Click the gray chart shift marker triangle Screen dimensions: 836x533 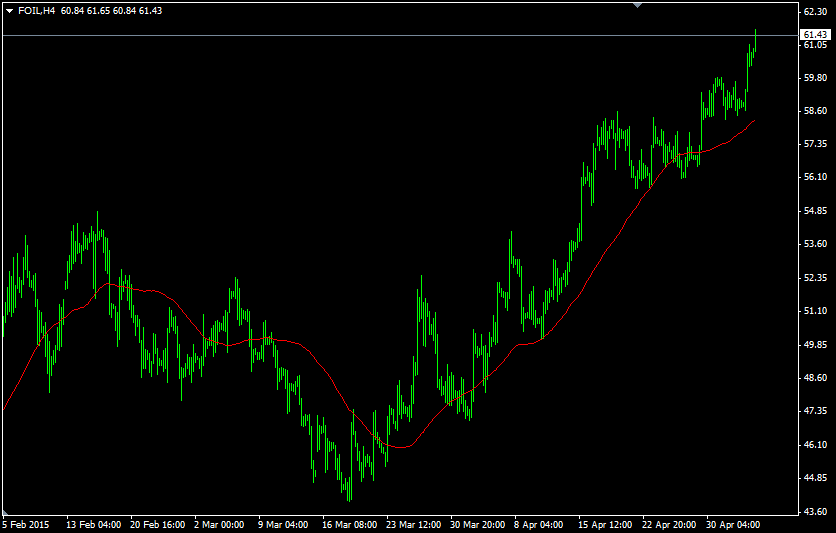[638, 5]
